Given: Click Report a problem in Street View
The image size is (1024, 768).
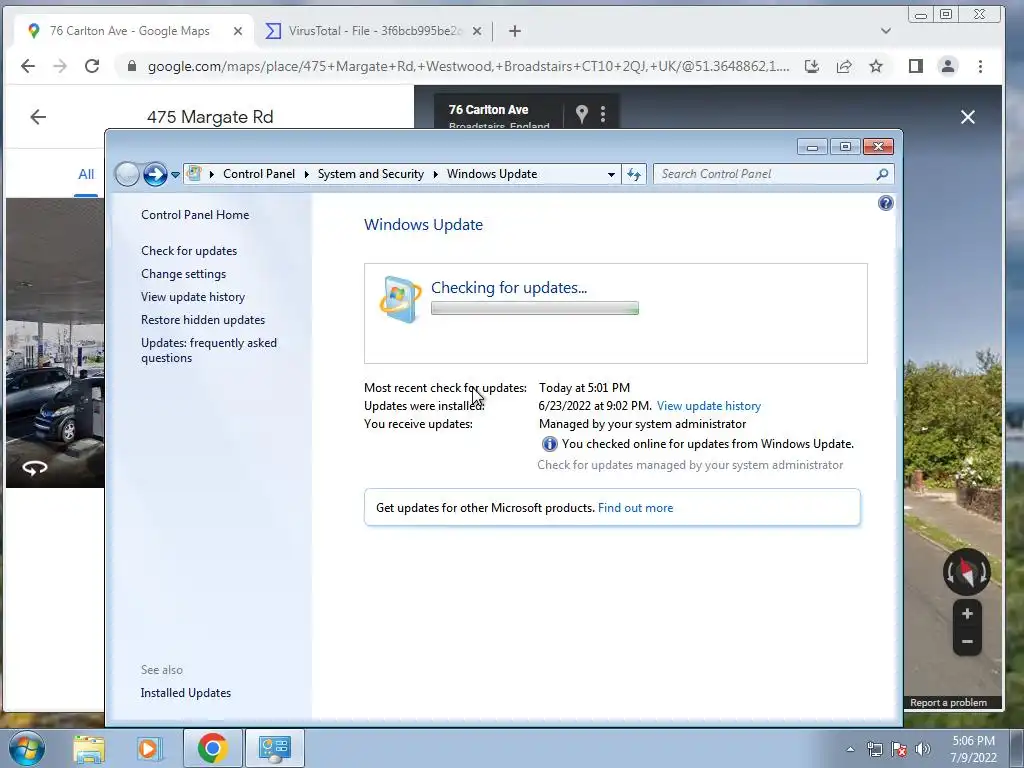Looking at the screenshot, I should pyautogui.click(x=948, y=703).
